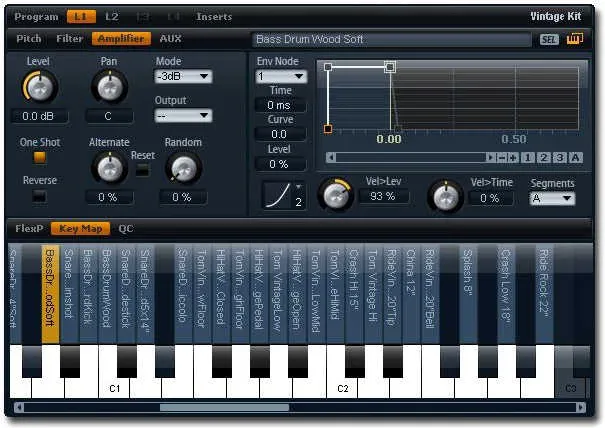Click the keyboard icon beside SEL
This screenshot has width=605, height=428.
click(574, 40)
